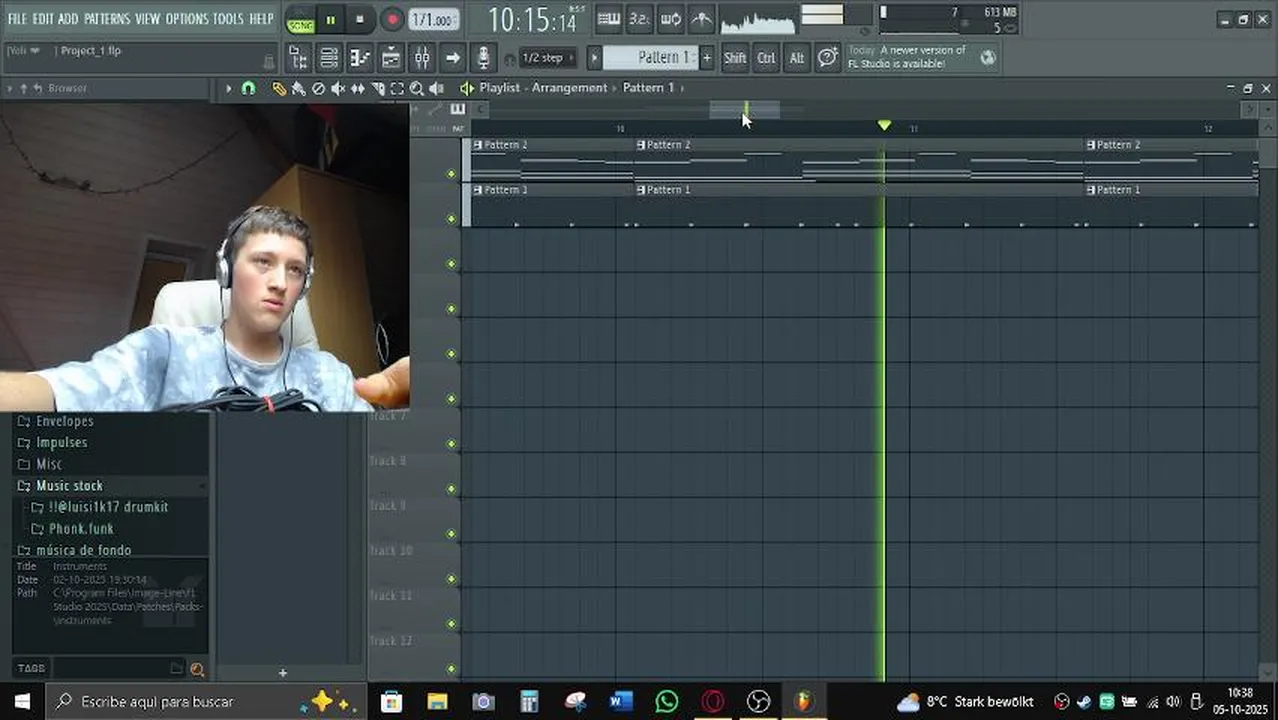Collapse the Music stock folder
1278x720 pixels.
[69, 485]
